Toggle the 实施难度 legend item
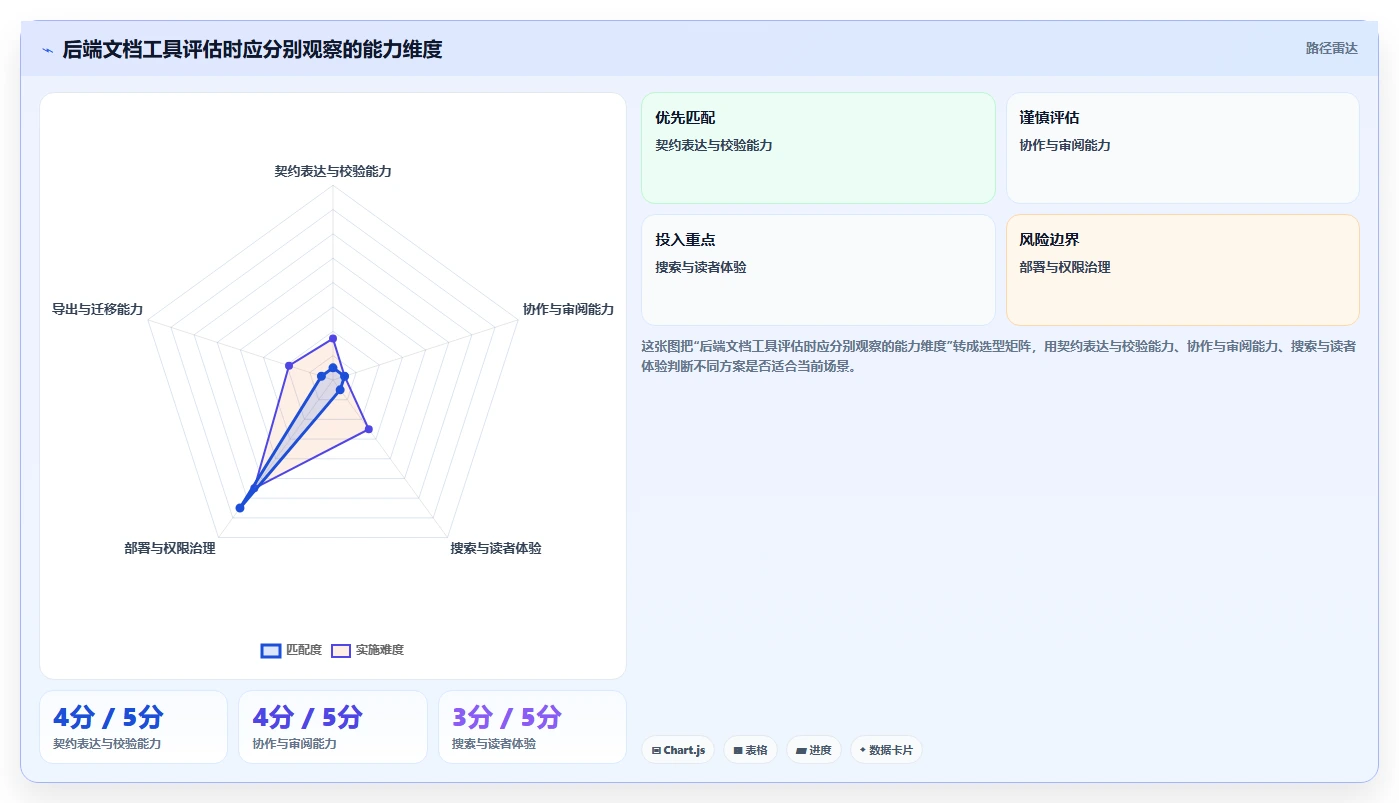This screenshot has width=1399, height=803. click(367, 650)
